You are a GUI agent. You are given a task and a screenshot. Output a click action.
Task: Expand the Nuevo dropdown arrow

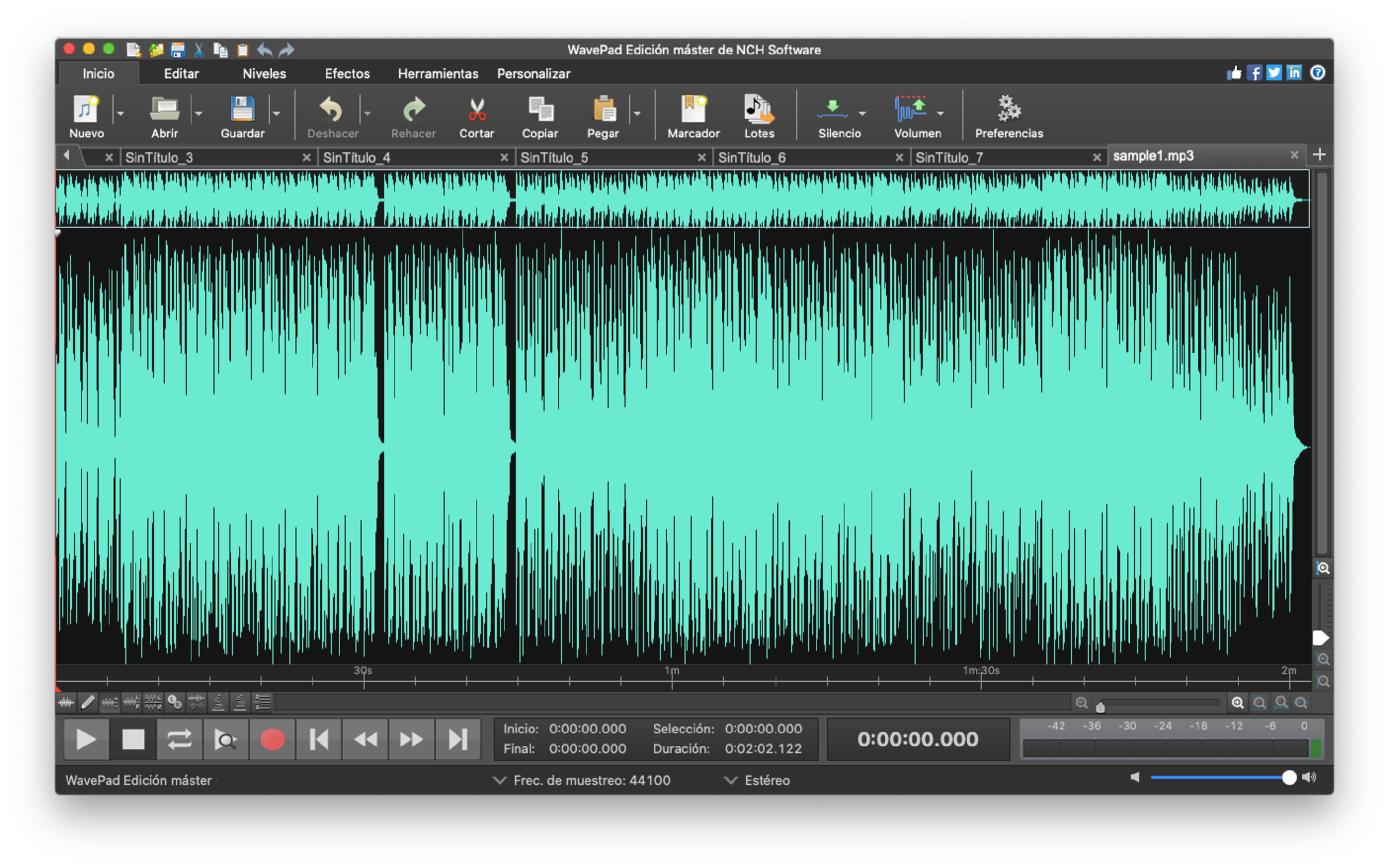(x=120, y=113)
